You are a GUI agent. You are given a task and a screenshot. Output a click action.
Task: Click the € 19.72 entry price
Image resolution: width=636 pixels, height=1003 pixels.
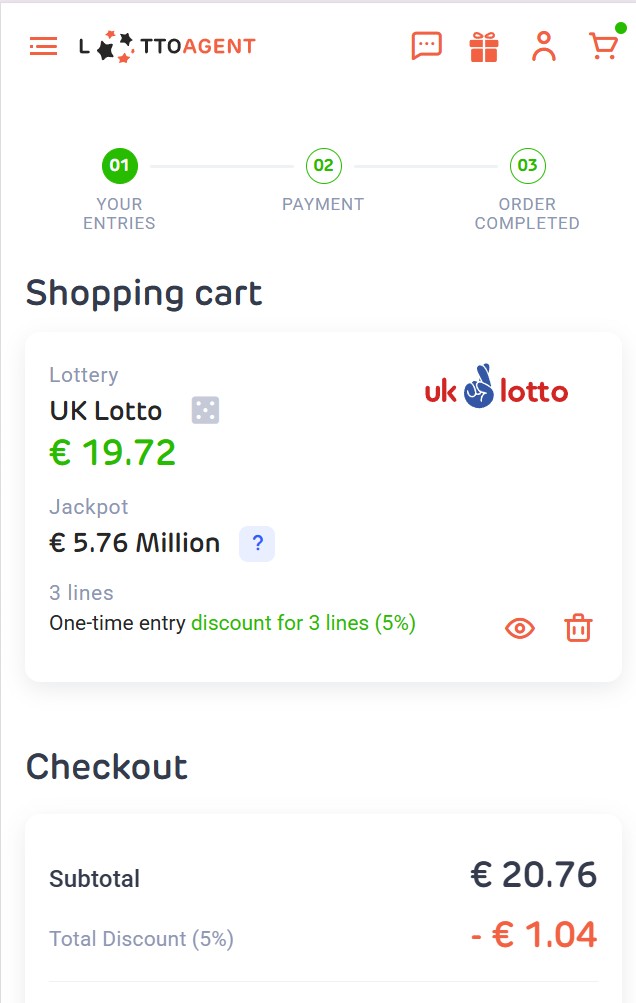coord(113,453)
